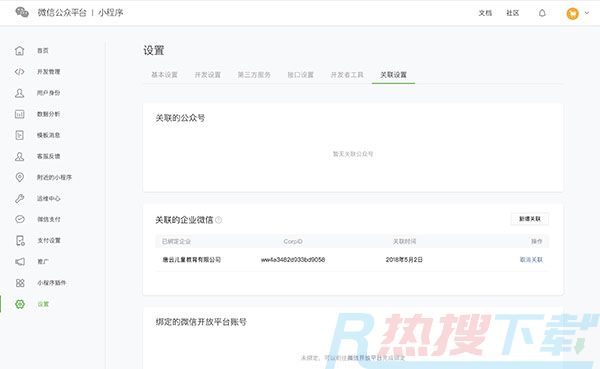
Task: Click the 关联的企业微信 section heading
Action: coord(184,220)
